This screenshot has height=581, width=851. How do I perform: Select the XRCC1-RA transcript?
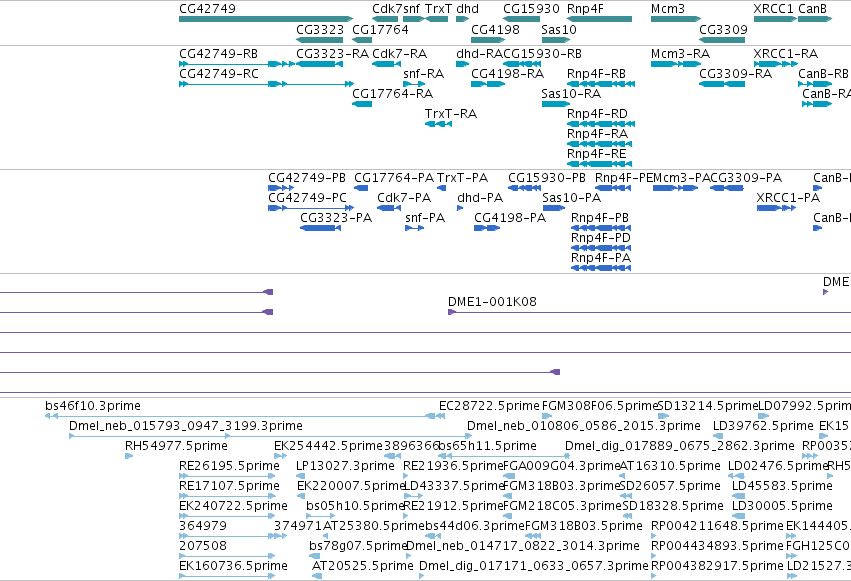coord(776,64)
